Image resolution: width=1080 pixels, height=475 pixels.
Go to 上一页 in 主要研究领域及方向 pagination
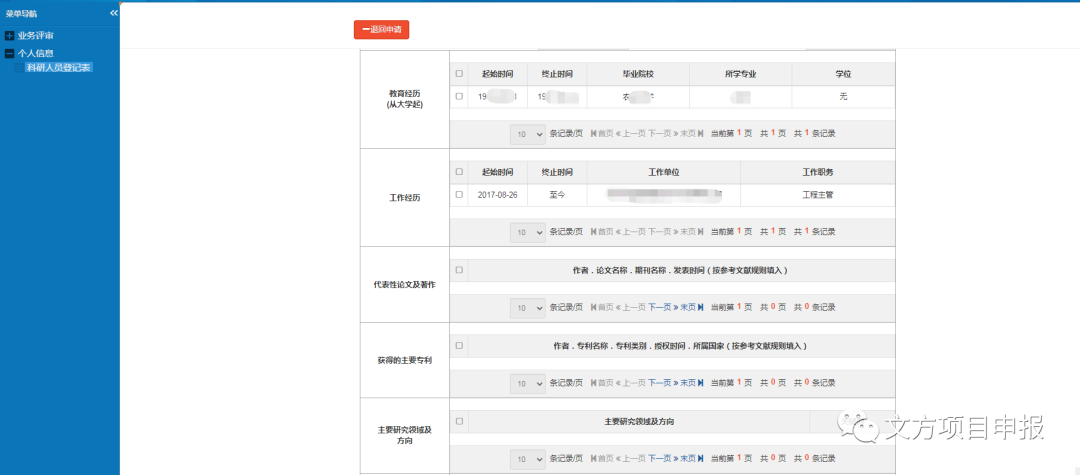pyautogui.click(x=630, y=459)
